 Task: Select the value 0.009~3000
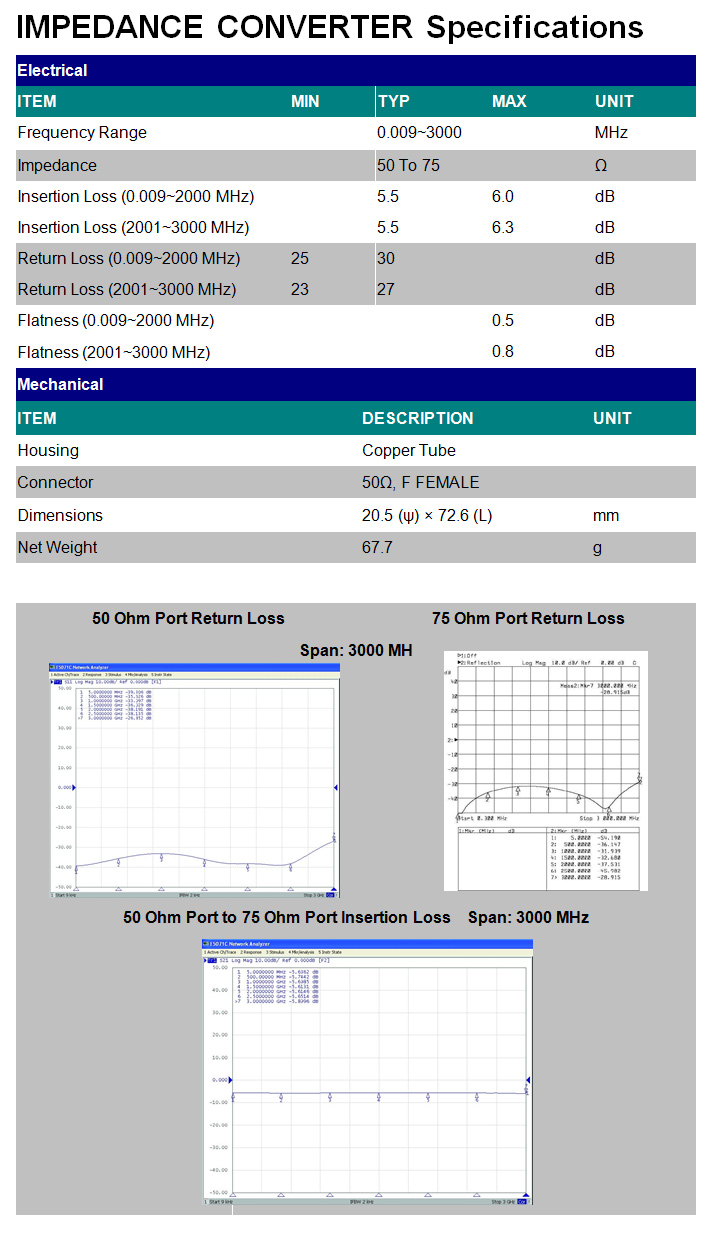click(419, 133)
